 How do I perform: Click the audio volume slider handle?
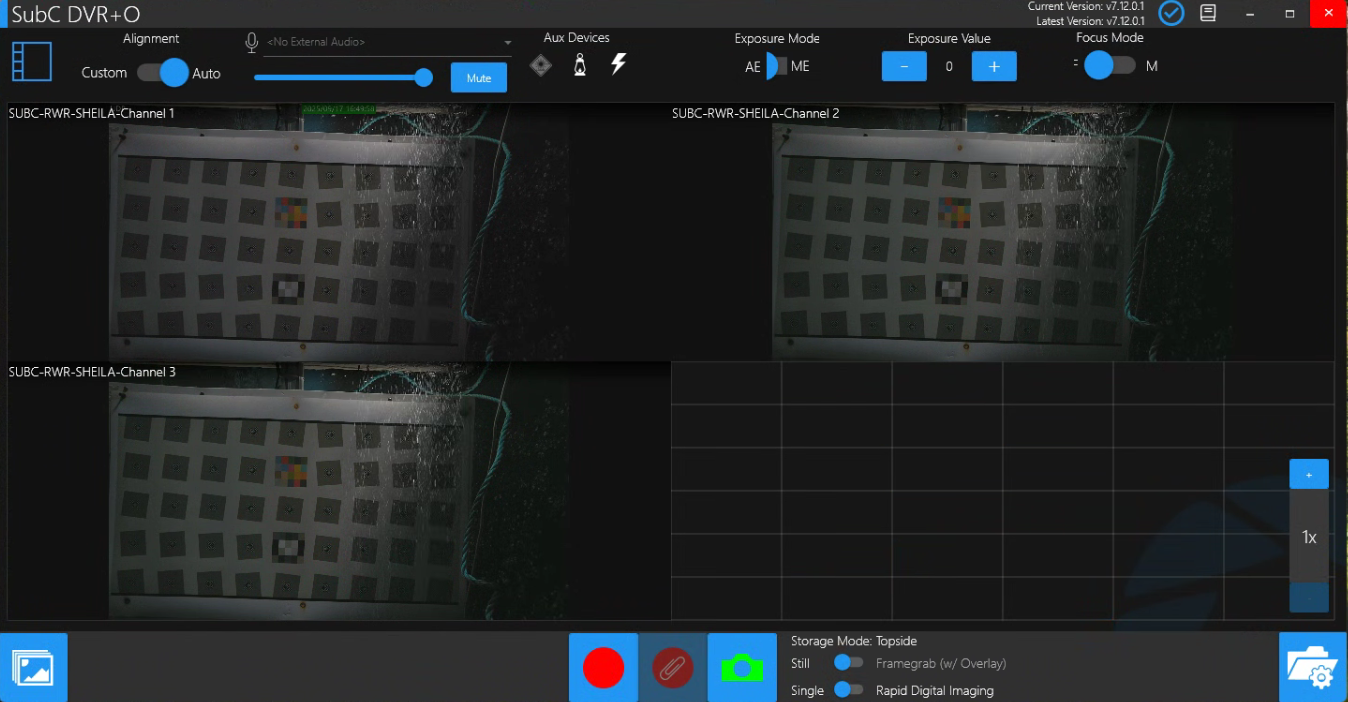click(424, 78)
